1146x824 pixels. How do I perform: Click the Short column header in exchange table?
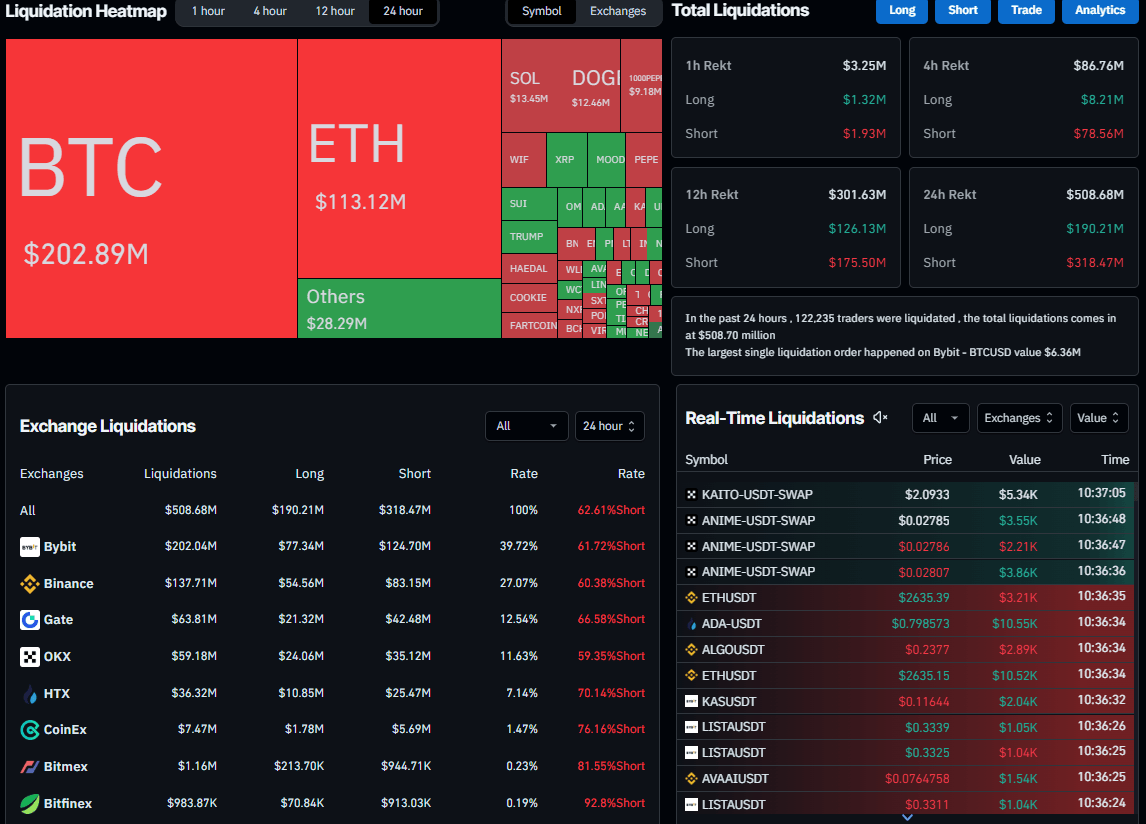(x=414, y=474)
